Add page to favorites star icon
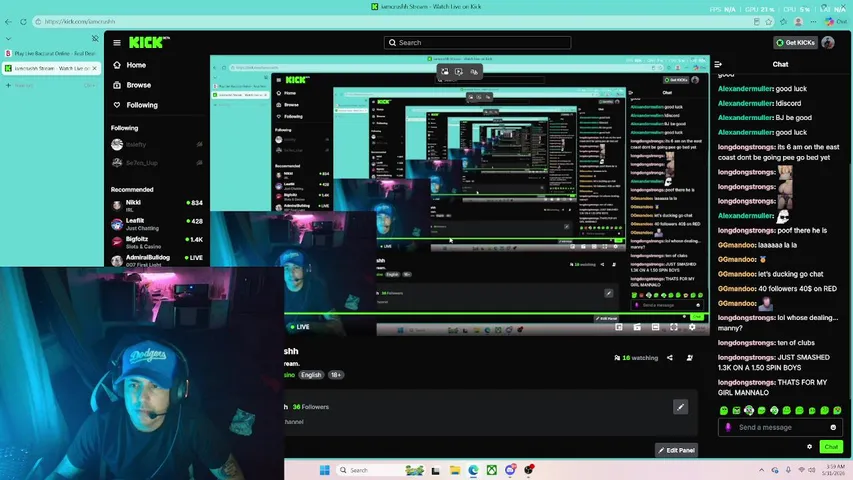The height and width of the screenshot is (480, 853). tap(769, 22)
